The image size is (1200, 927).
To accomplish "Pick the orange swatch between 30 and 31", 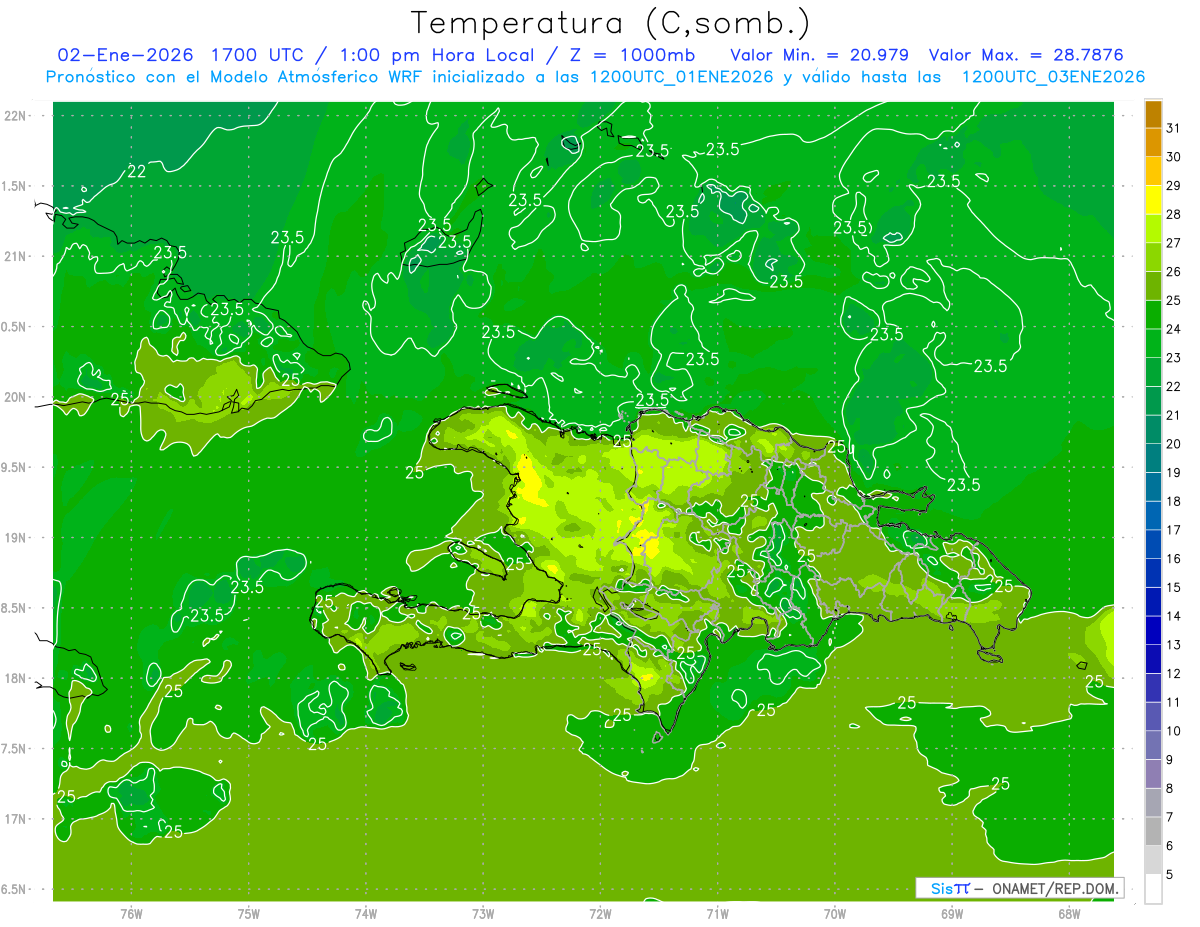I will 1153,142.
